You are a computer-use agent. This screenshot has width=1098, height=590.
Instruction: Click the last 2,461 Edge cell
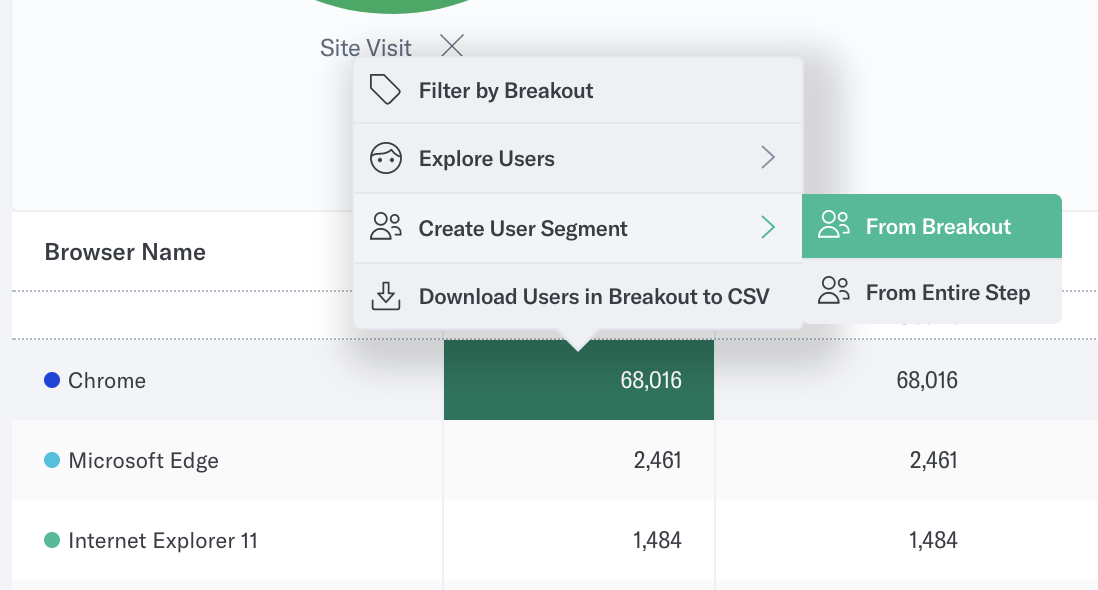coord(933,460)
